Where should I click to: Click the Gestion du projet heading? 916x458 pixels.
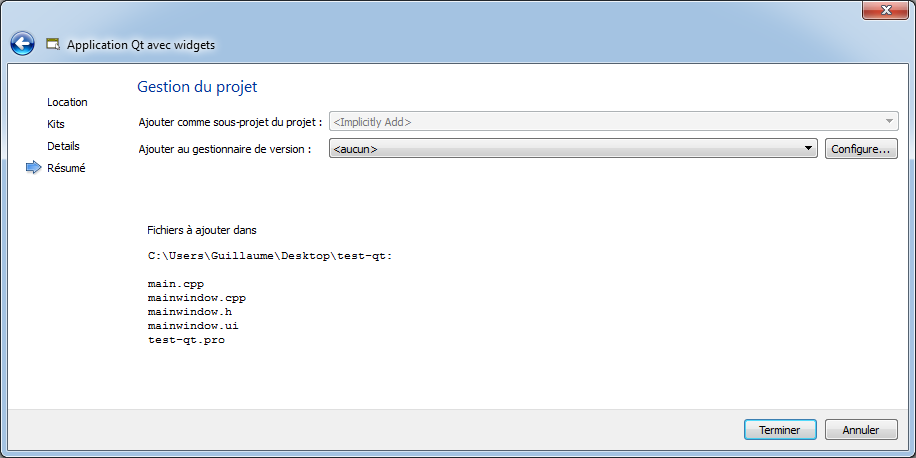click(x=197, y=87)
